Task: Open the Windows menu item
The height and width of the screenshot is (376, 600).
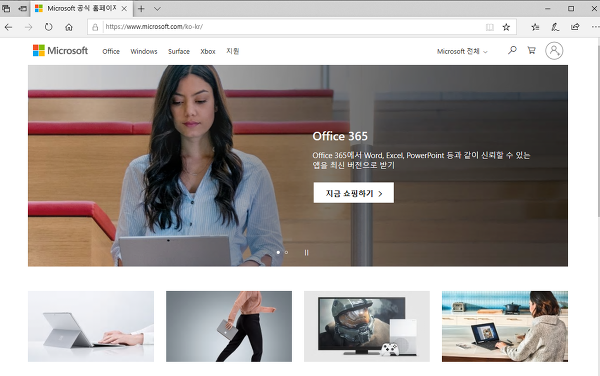Action: pos(144,51)
